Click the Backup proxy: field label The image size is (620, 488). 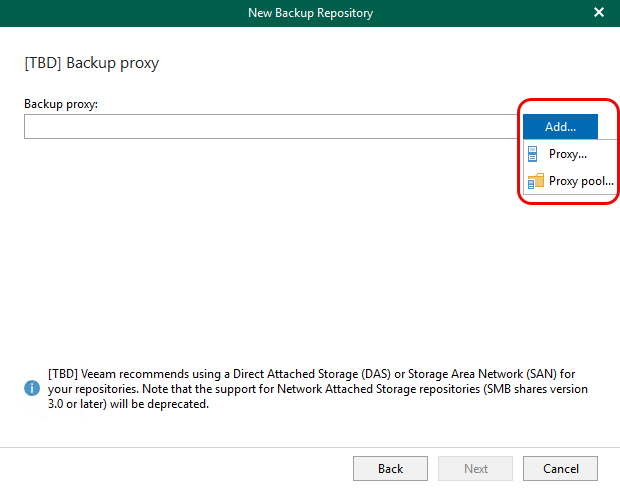click(x=61, y=104)
